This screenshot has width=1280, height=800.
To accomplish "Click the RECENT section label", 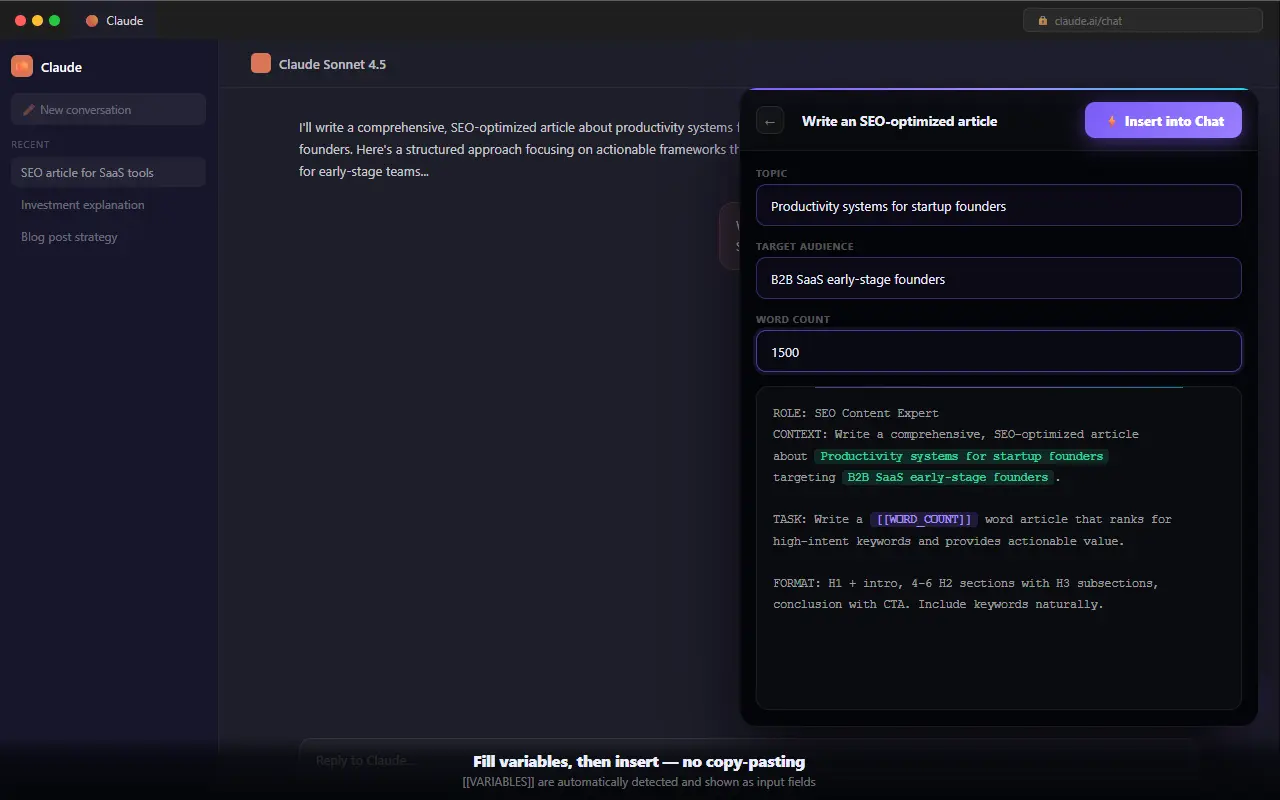I will 30,145.
